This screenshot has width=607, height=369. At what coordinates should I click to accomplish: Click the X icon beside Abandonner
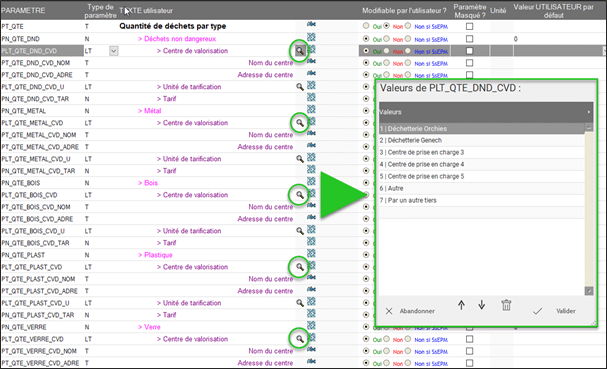point(389,311)
